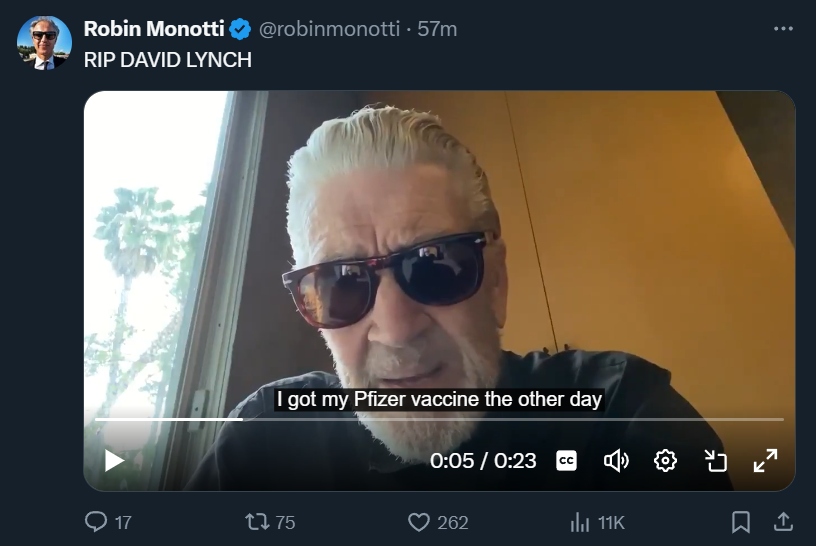
Task: Open reply comment icon
Action: [96, 522]
